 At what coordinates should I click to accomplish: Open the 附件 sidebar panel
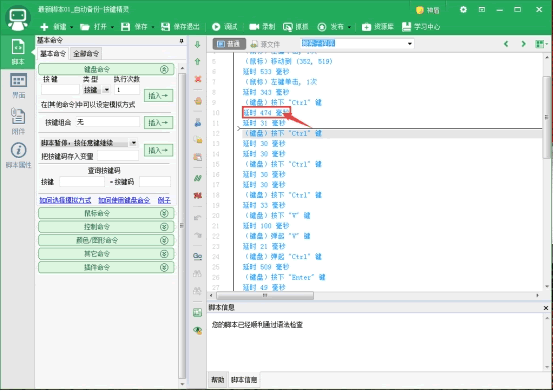18,121
